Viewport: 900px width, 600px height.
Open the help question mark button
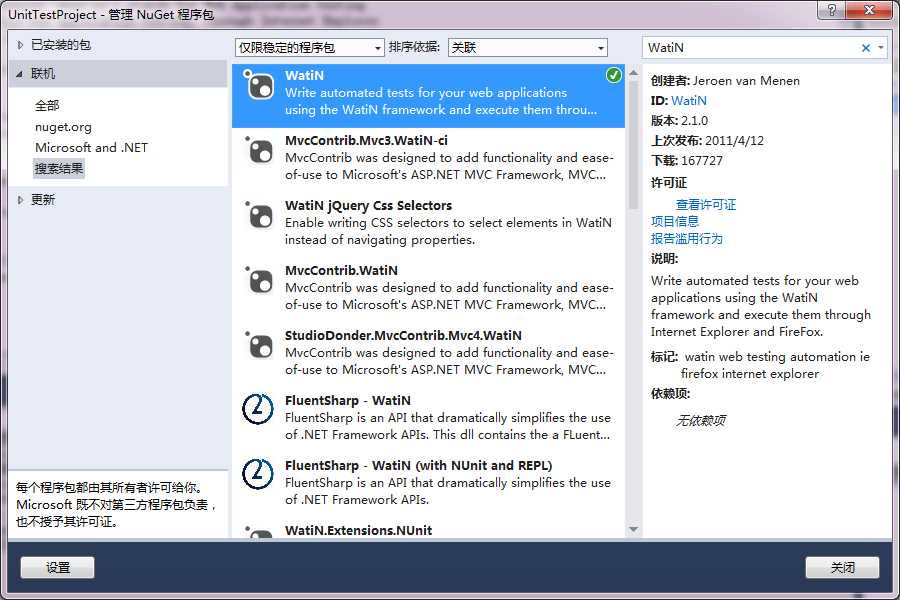pos(831,9)
